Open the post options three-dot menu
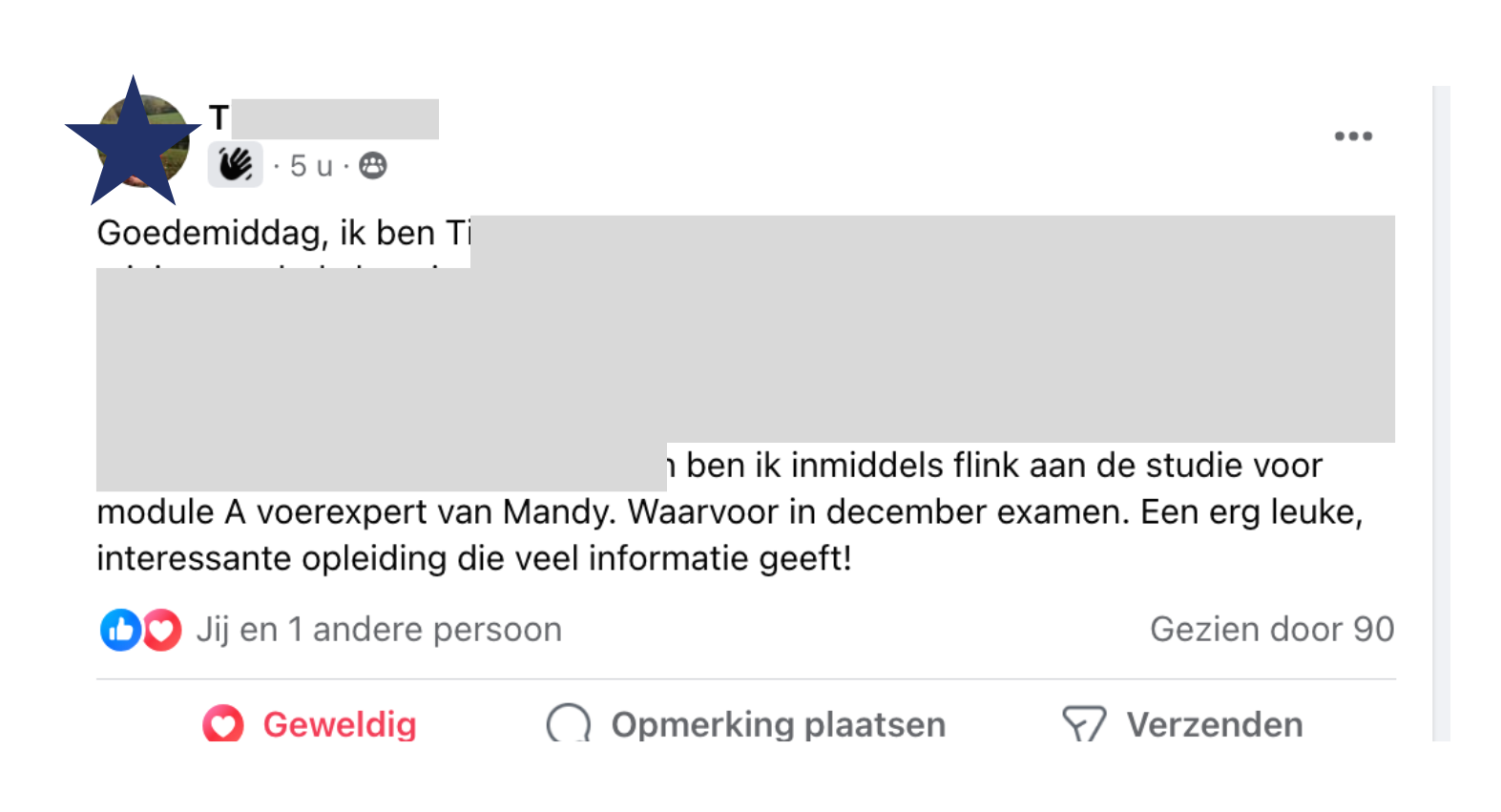1501x812 pixels. (1353, 136)
